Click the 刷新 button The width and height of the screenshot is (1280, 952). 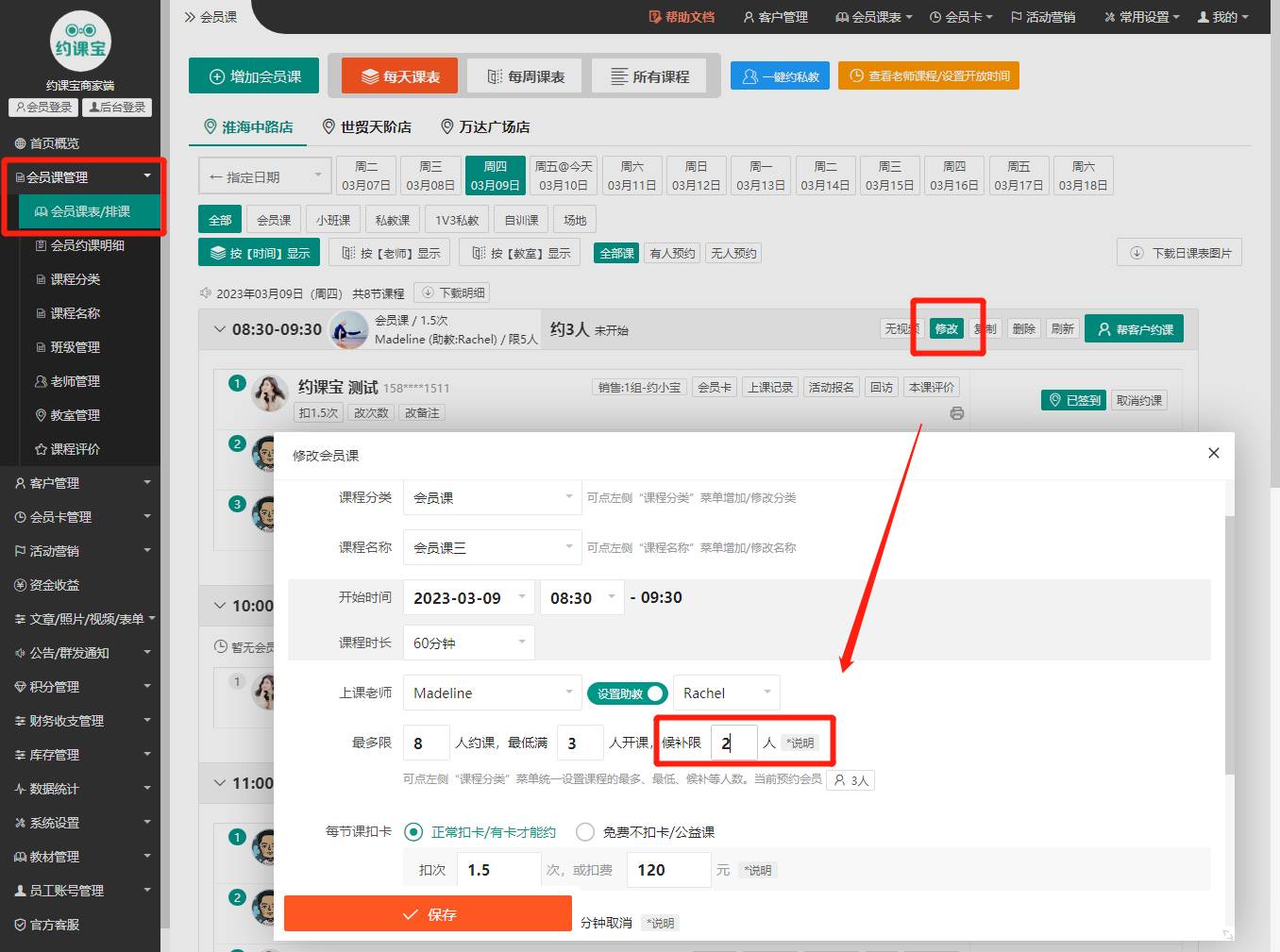pyautogui.click(x=1063, y=328)
